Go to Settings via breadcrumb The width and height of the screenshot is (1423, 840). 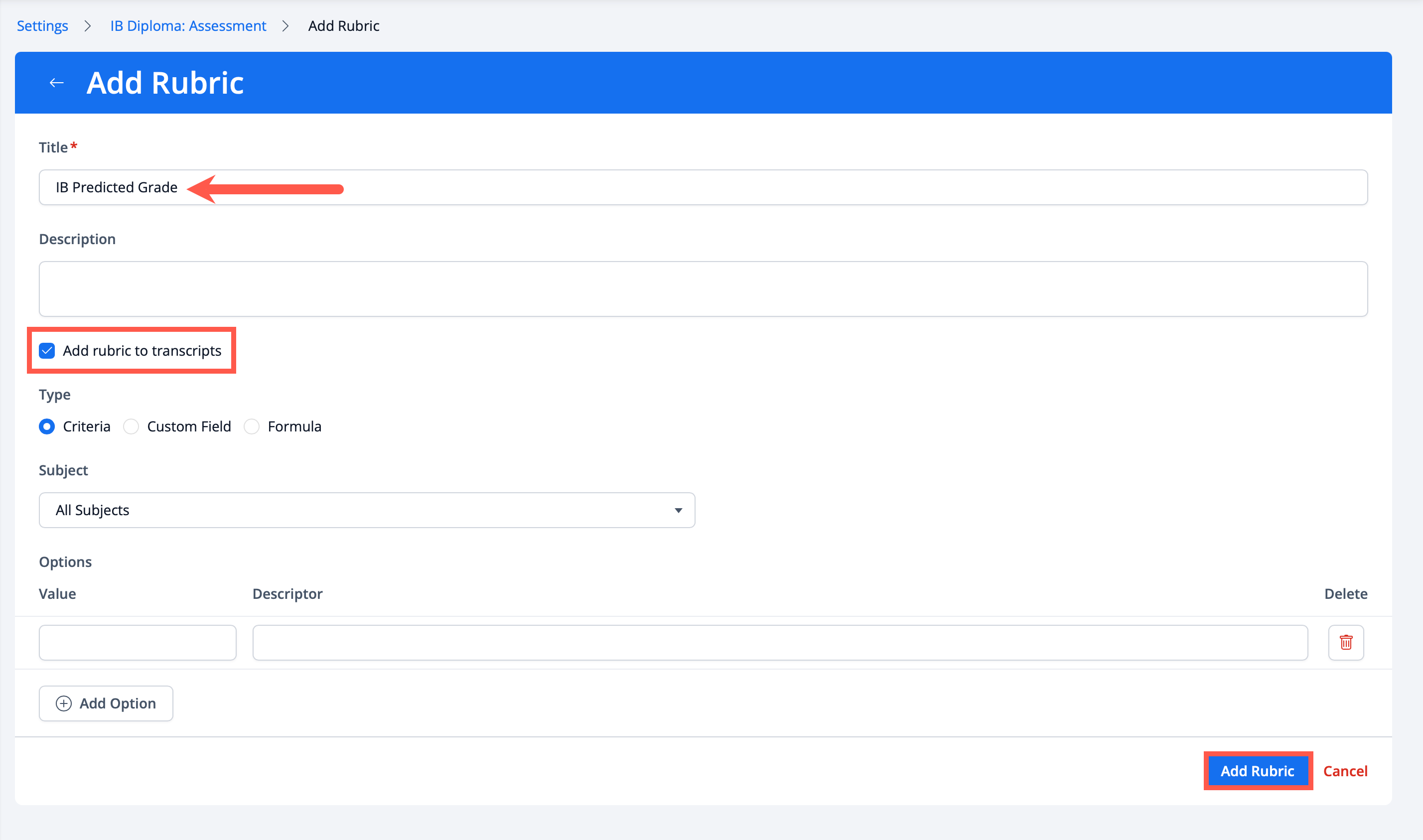coord(42,26)
